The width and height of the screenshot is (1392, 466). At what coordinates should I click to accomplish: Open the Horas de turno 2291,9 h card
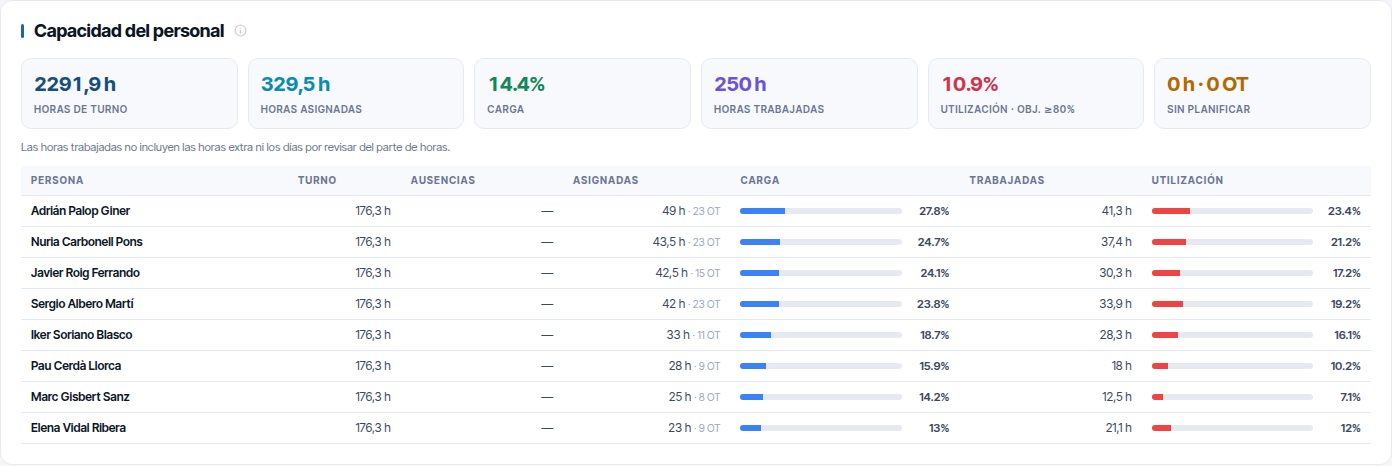click(129, 93)
